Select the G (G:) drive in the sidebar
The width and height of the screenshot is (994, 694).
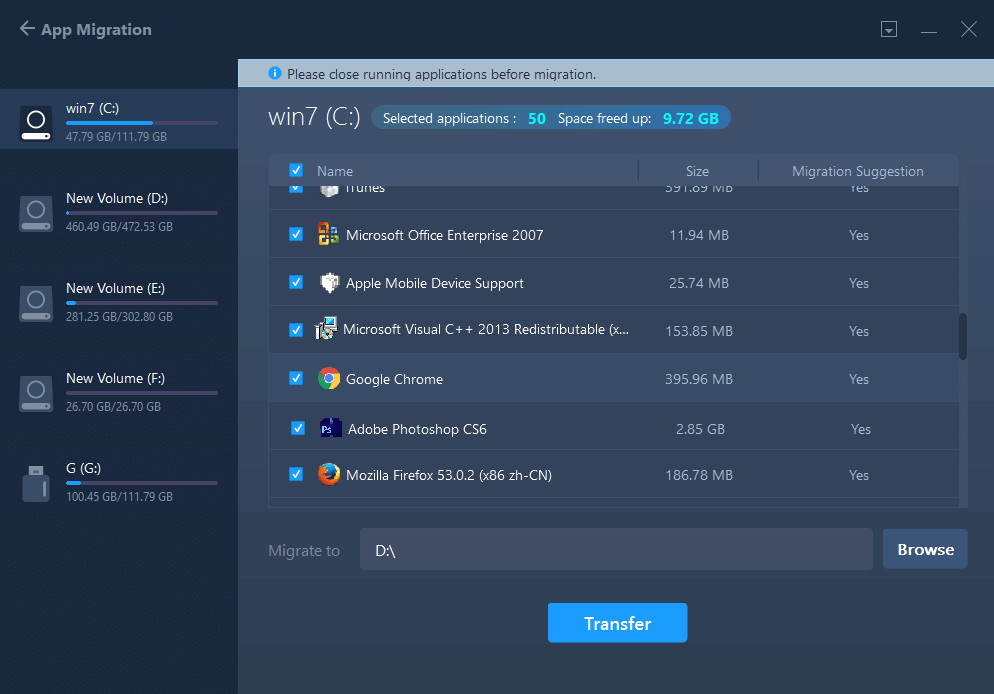[x=119, y=483]
